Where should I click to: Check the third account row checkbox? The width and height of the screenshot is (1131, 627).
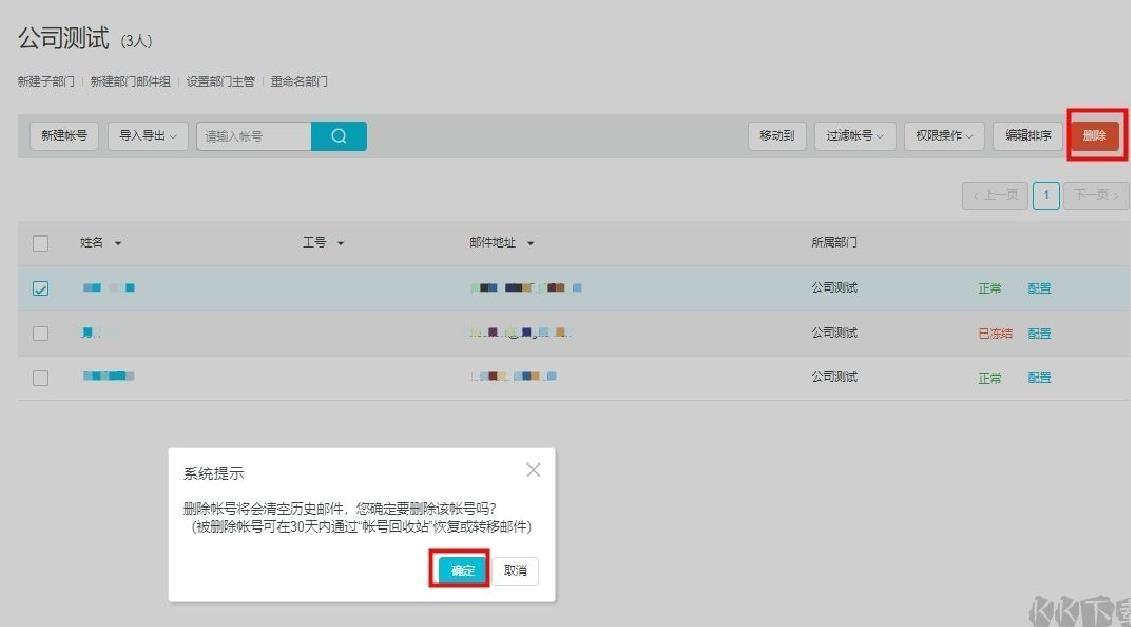pos(40,377)
